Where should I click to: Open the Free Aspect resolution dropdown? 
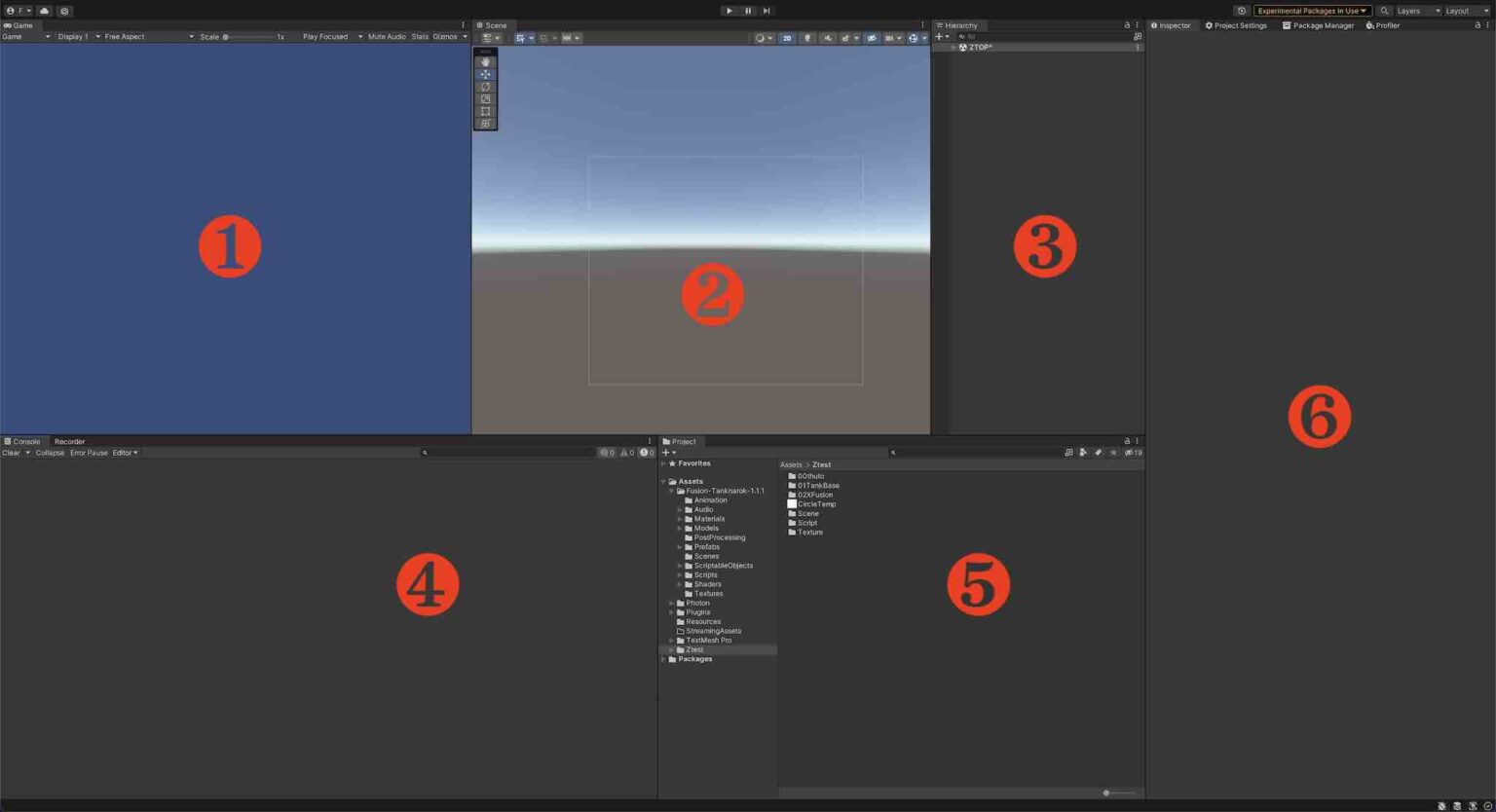click(x=144, y=36)
